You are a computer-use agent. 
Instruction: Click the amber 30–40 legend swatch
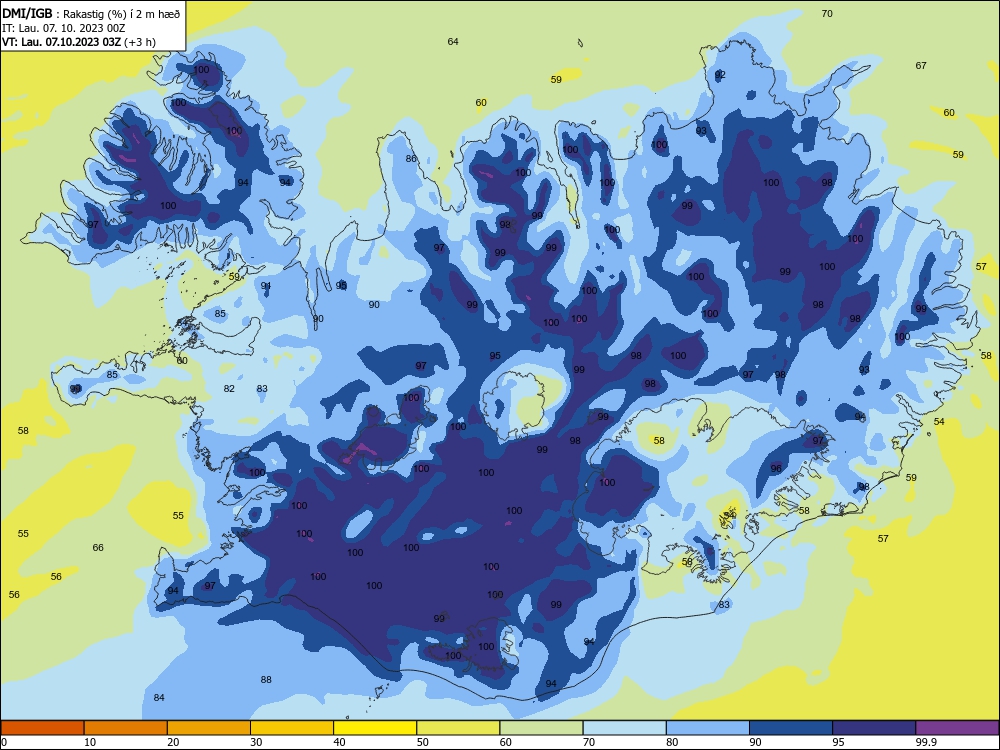pyautogui.click(x=292, y=728)
